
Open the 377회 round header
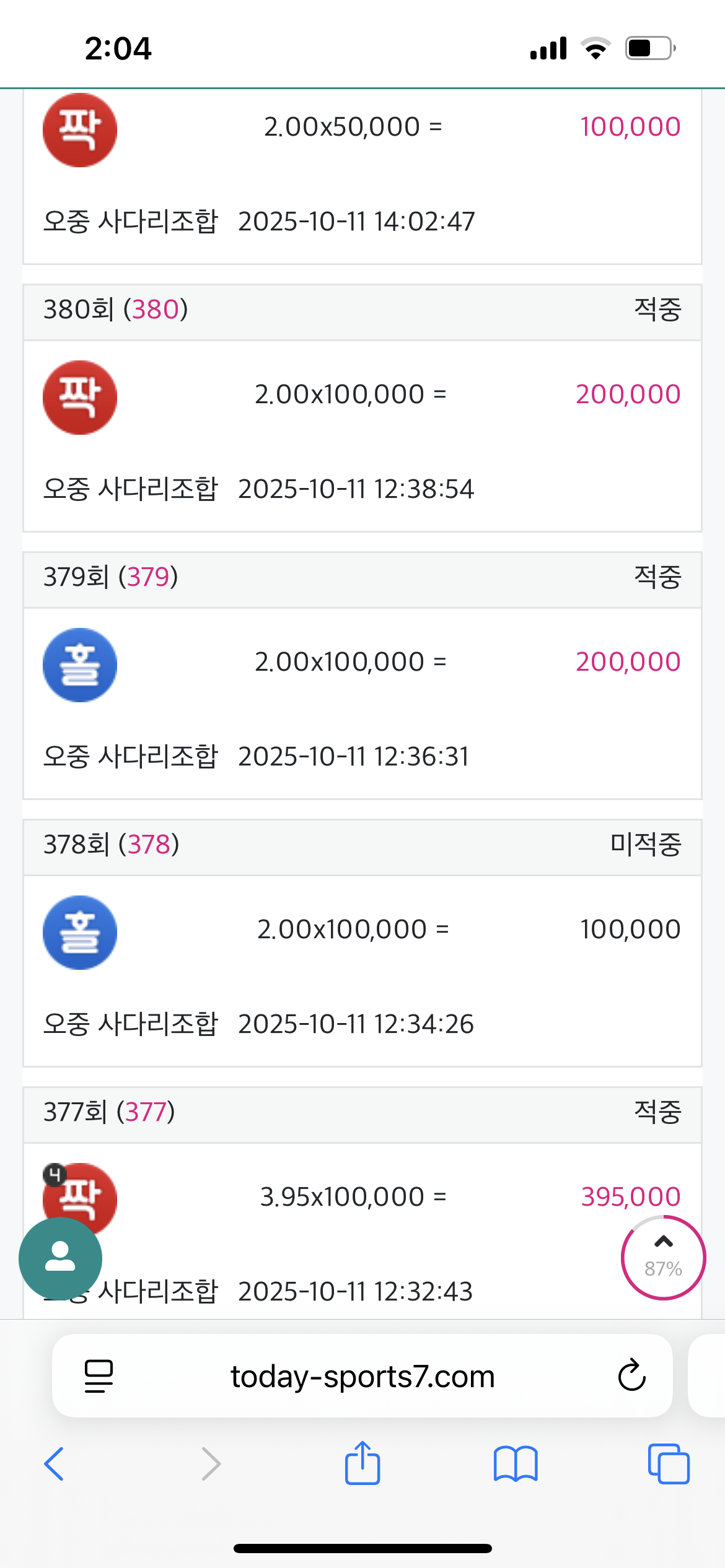pyautogui.click(x=362, y=1113)
